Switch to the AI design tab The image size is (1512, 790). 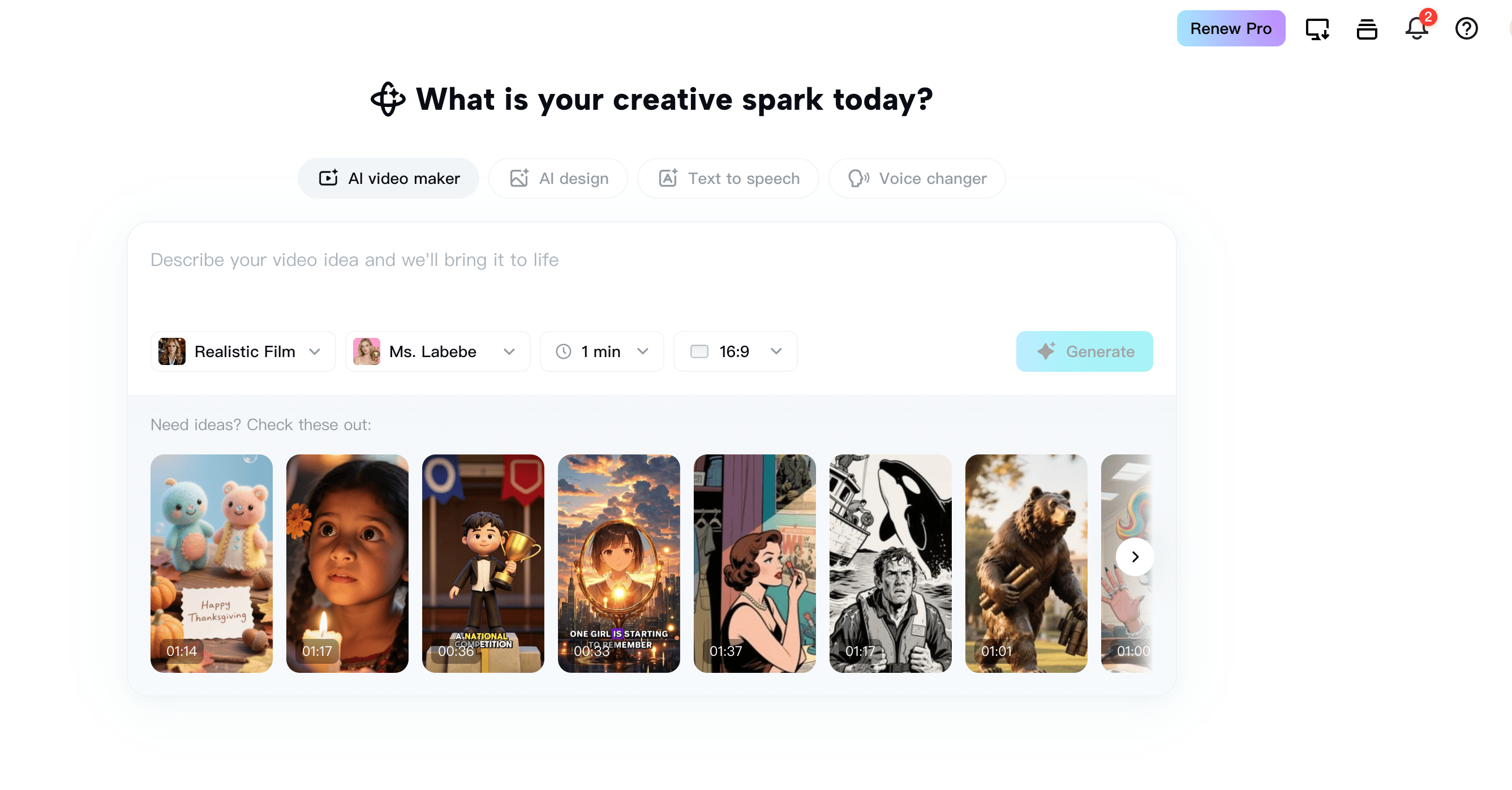(558, 178)
